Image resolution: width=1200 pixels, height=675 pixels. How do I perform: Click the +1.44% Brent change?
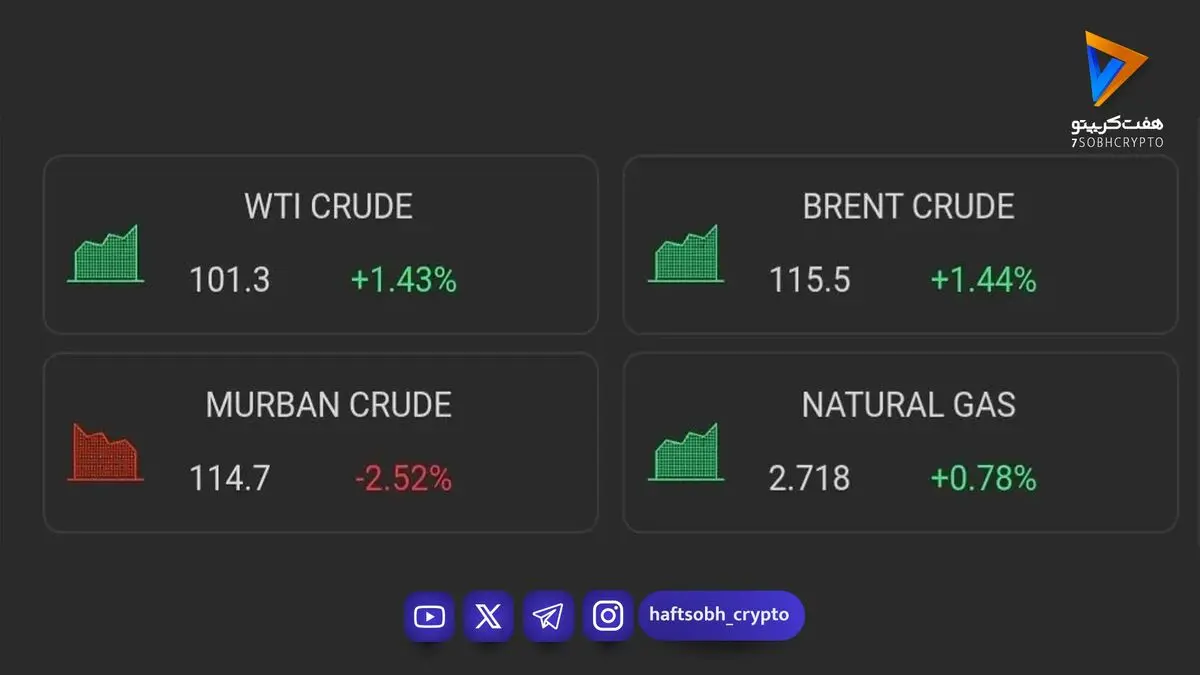[983, 280]
